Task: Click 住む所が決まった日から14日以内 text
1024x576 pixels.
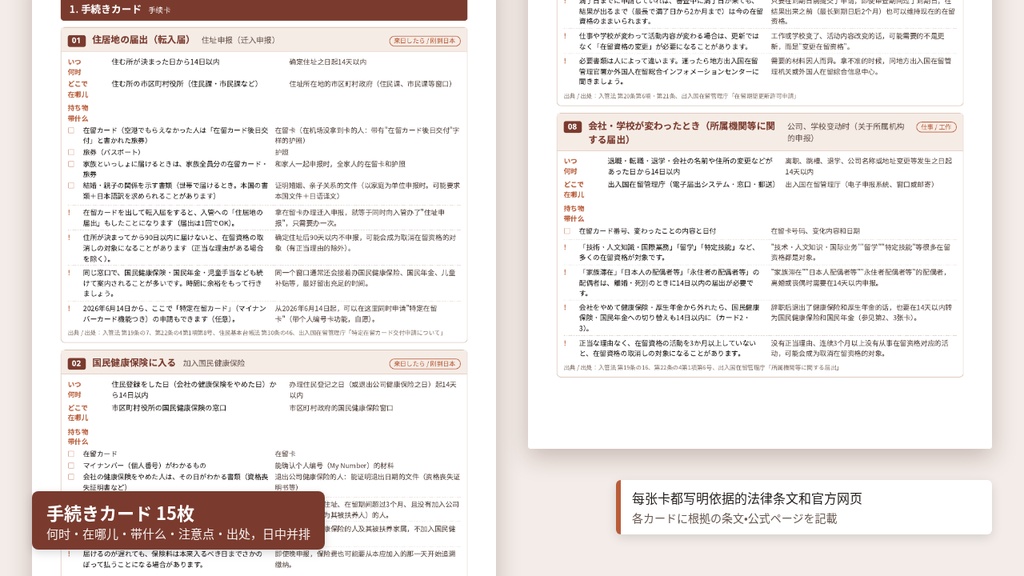Action: (165, 62)
